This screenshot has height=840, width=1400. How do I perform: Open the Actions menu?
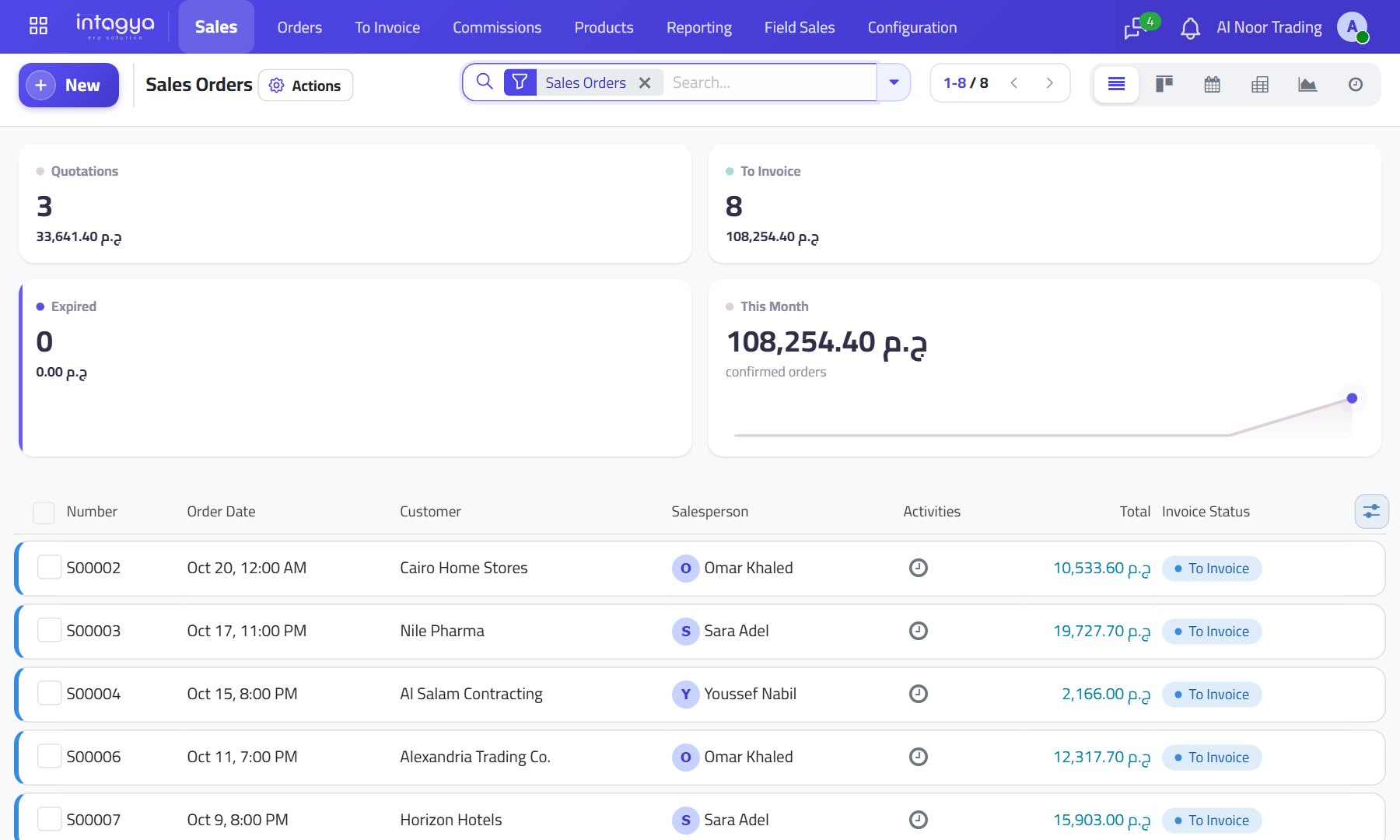pos(306,86)
